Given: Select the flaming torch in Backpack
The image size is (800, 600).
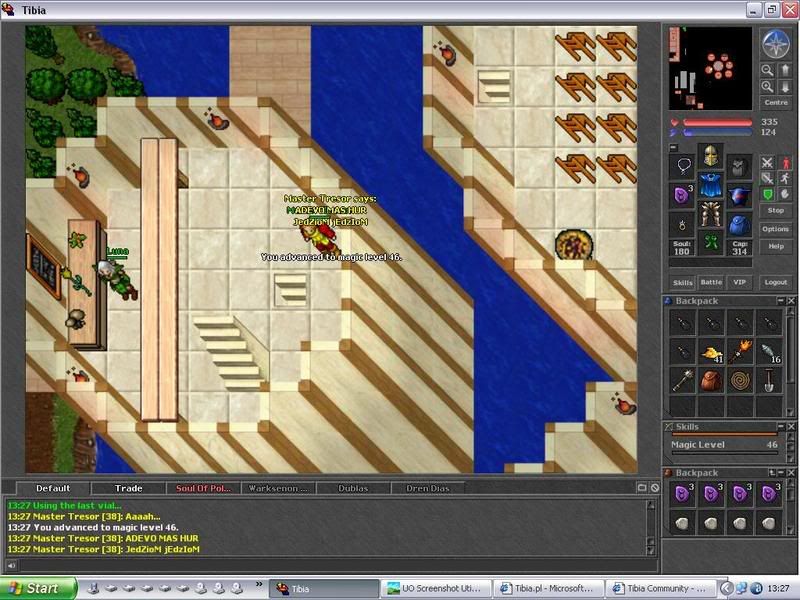Looking at the screenshot, I should click(740, 353).
